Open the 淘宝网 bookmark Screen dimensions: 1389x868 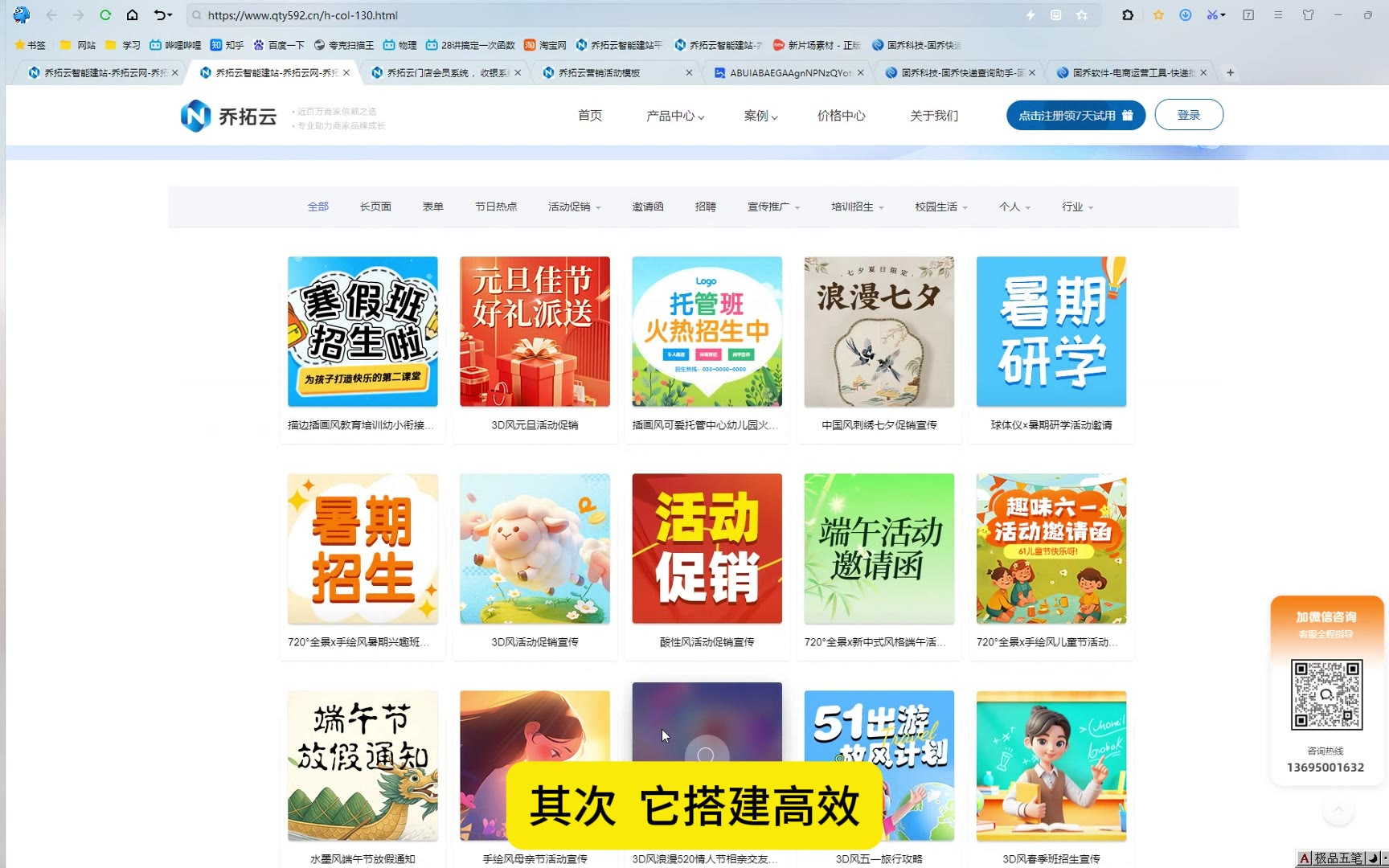click(x=545, y=45)
